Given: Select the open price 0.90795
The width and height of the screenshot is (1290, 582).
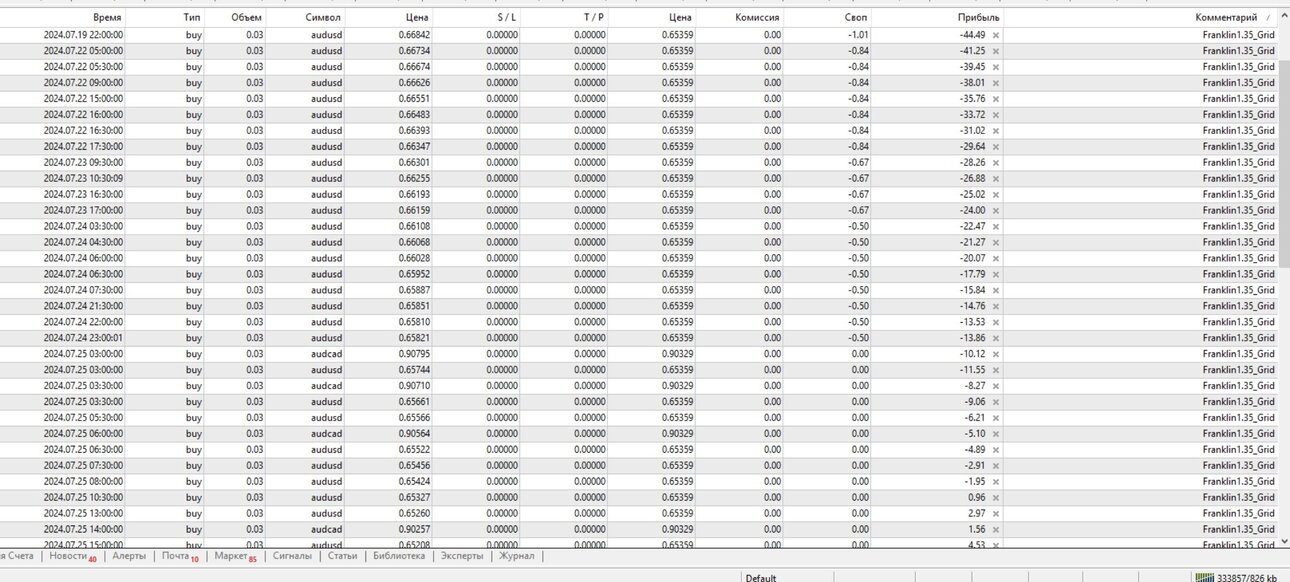Looking at the screenshot, I should tap(414, 354).
